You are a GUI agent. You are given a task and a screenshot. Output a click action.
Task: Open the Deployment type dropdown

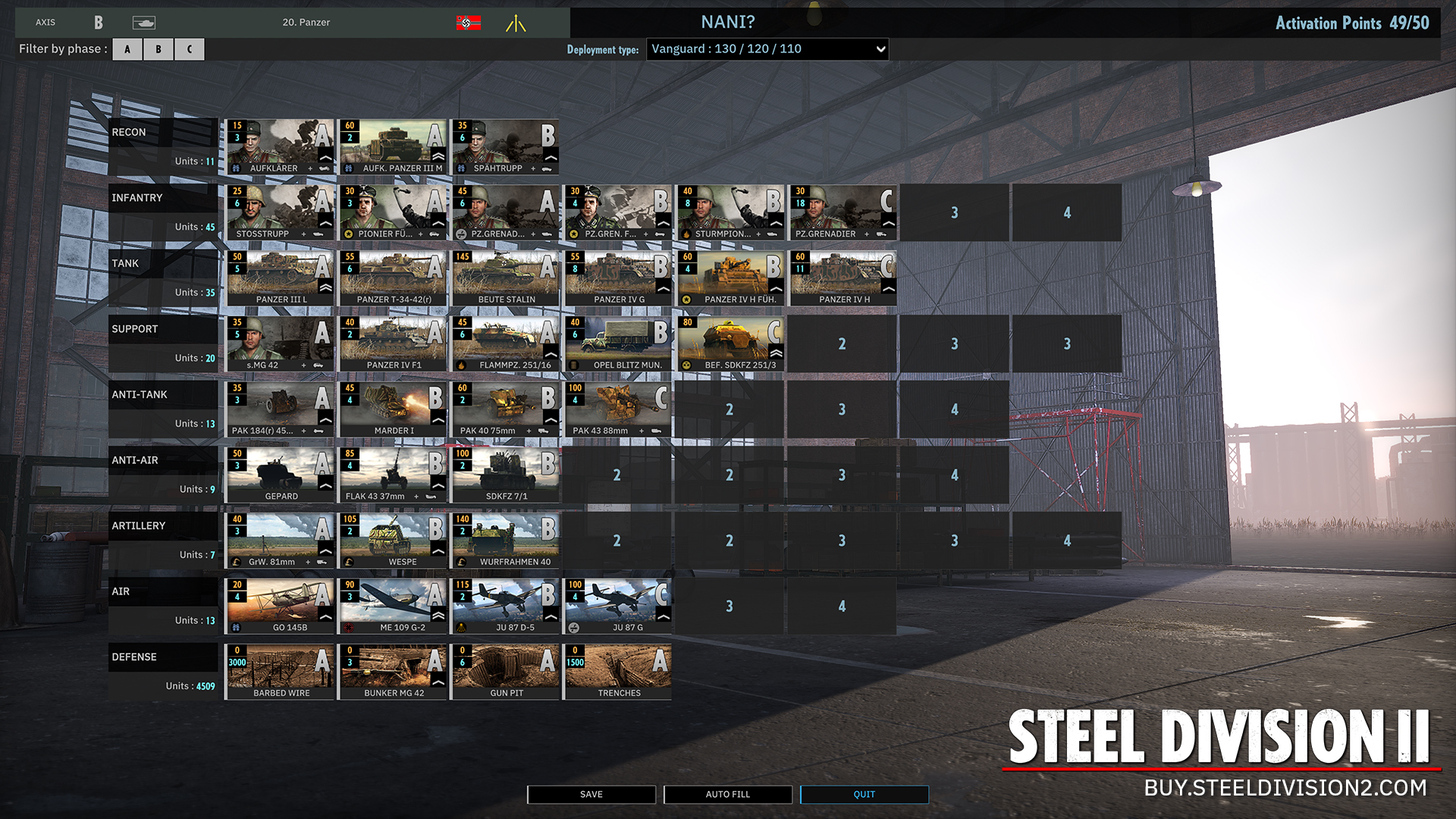pos(767,49)
